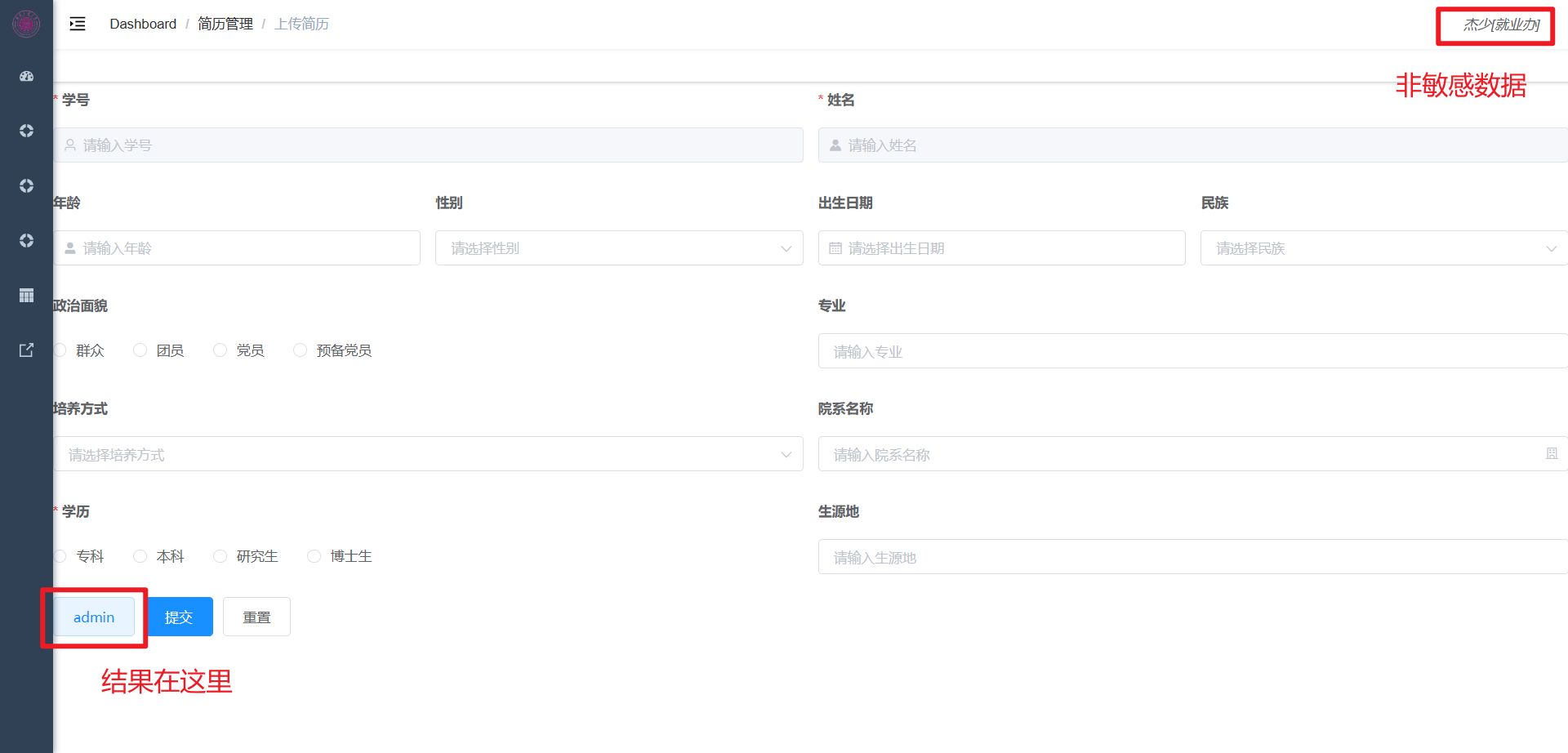Select the 预备党员 radio button
The height and width of the screenshot is (753, 1568).
(x=301, y=350)
